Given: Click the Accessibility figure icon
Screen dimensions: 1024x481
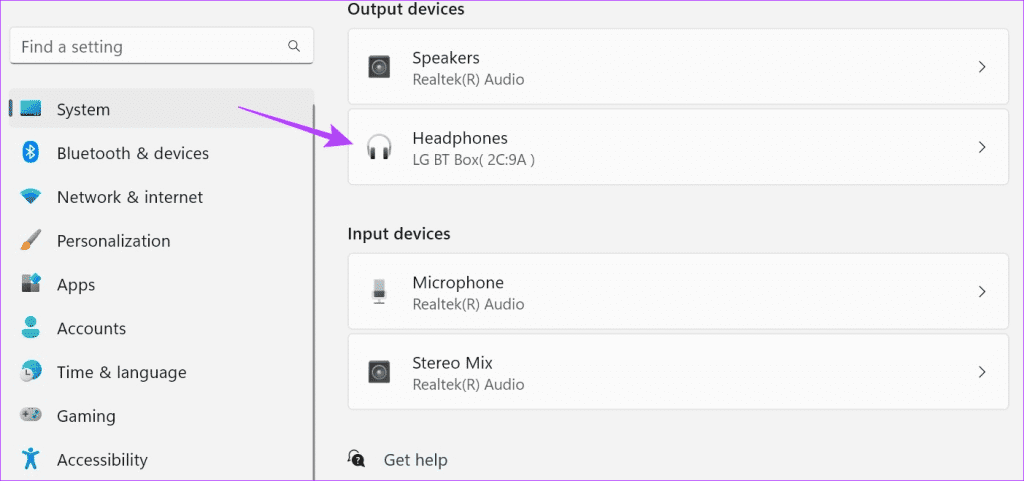Looking at the screenshot, I should pos(30,459).
